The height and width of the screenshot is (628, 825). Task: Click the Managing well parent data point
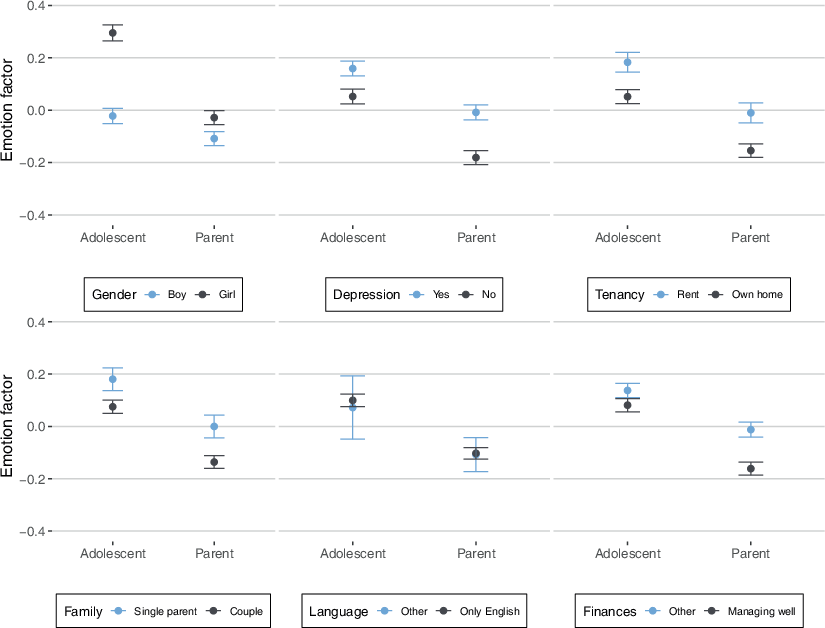click(751, 468)
